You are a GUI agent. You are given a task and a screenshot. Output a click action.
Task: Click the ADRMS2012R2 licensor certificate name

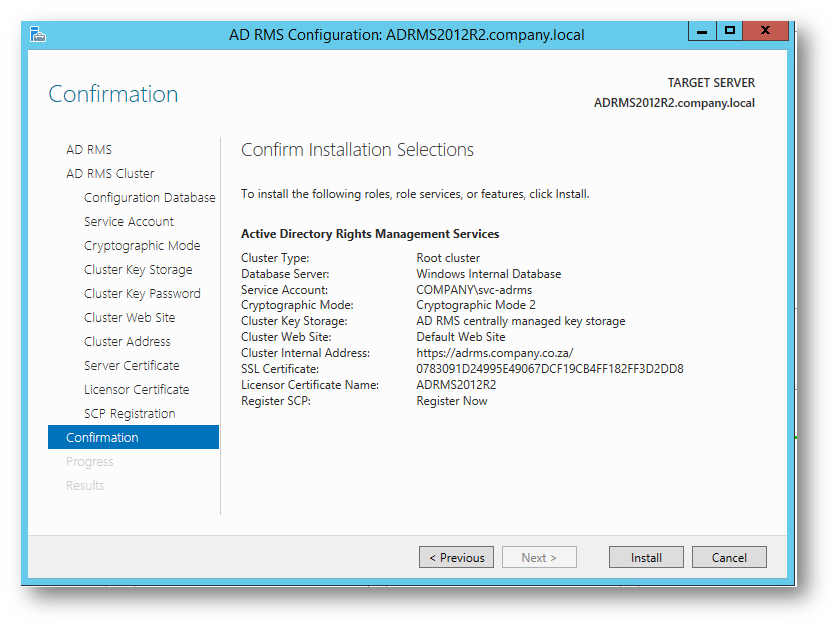click(x=456, y=385)
